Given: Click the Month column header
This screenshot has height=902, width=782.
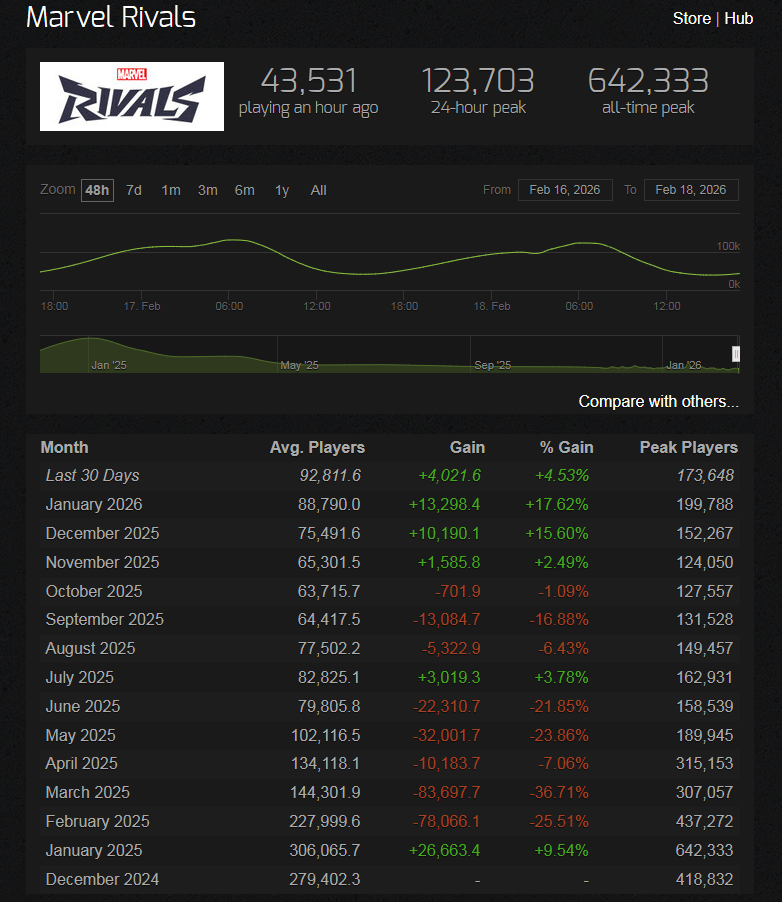Looking at the screenshot, I should tap(64, 448).
